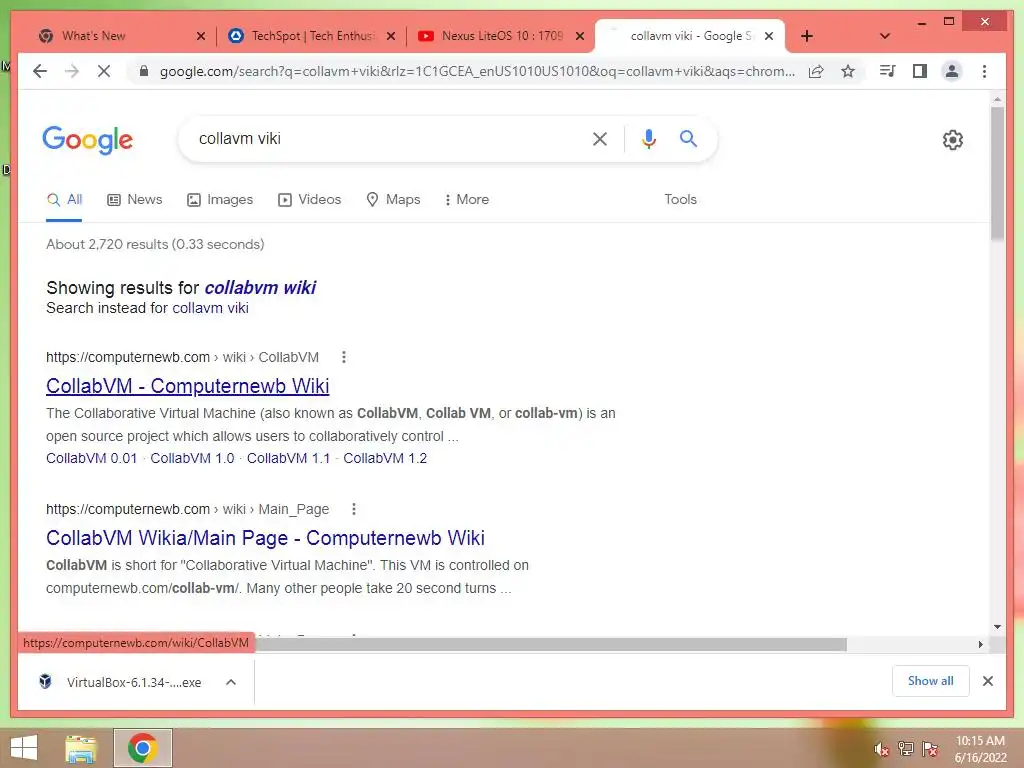Open the Chrome profile avatar
This screenshot has height=768, width=1024.
pos(952,71)
